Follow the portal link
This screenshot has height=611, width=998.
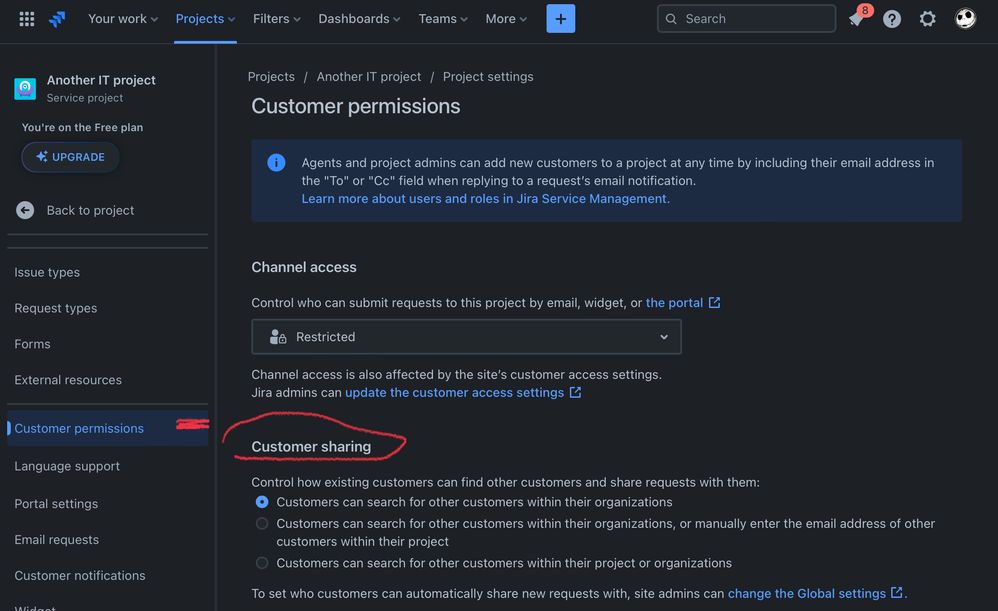point(675,303)
